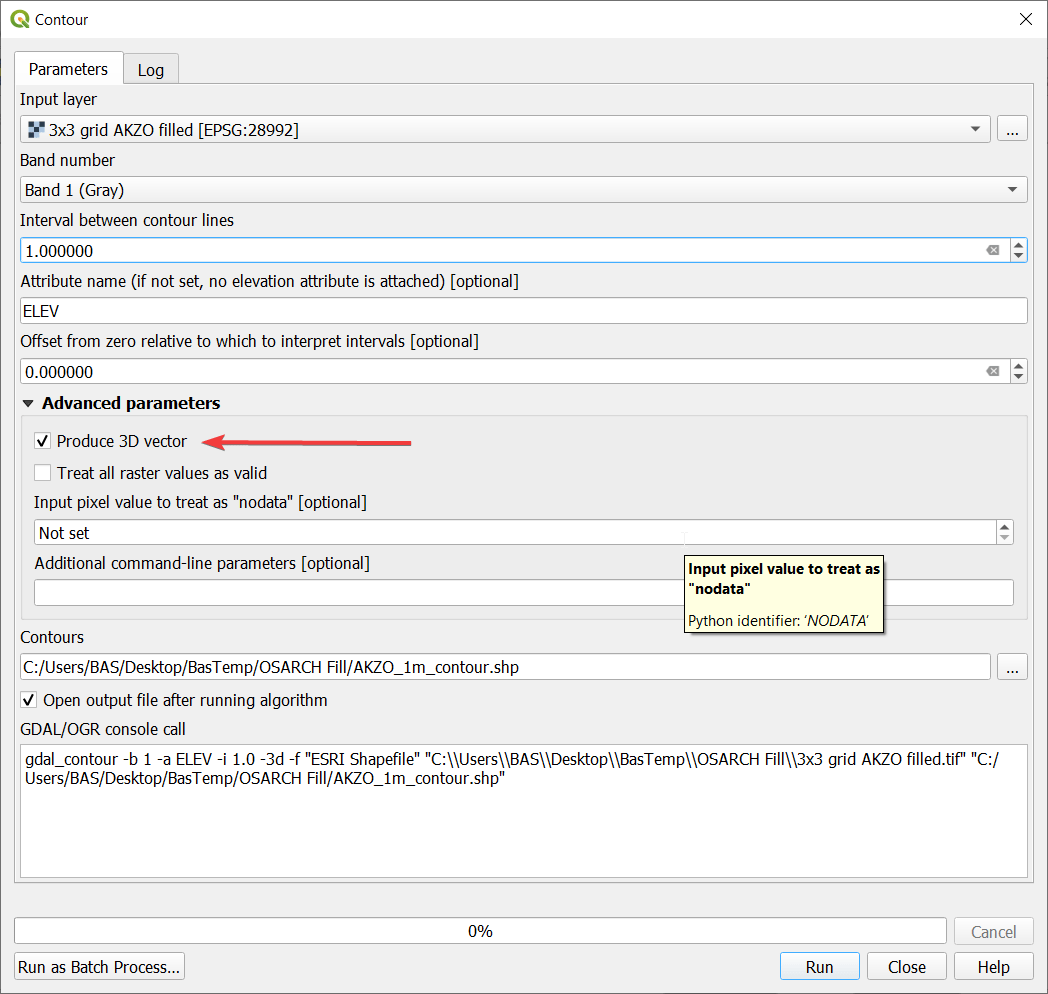Open the Band number dropdown
1048x994 pixels.
1012,190
